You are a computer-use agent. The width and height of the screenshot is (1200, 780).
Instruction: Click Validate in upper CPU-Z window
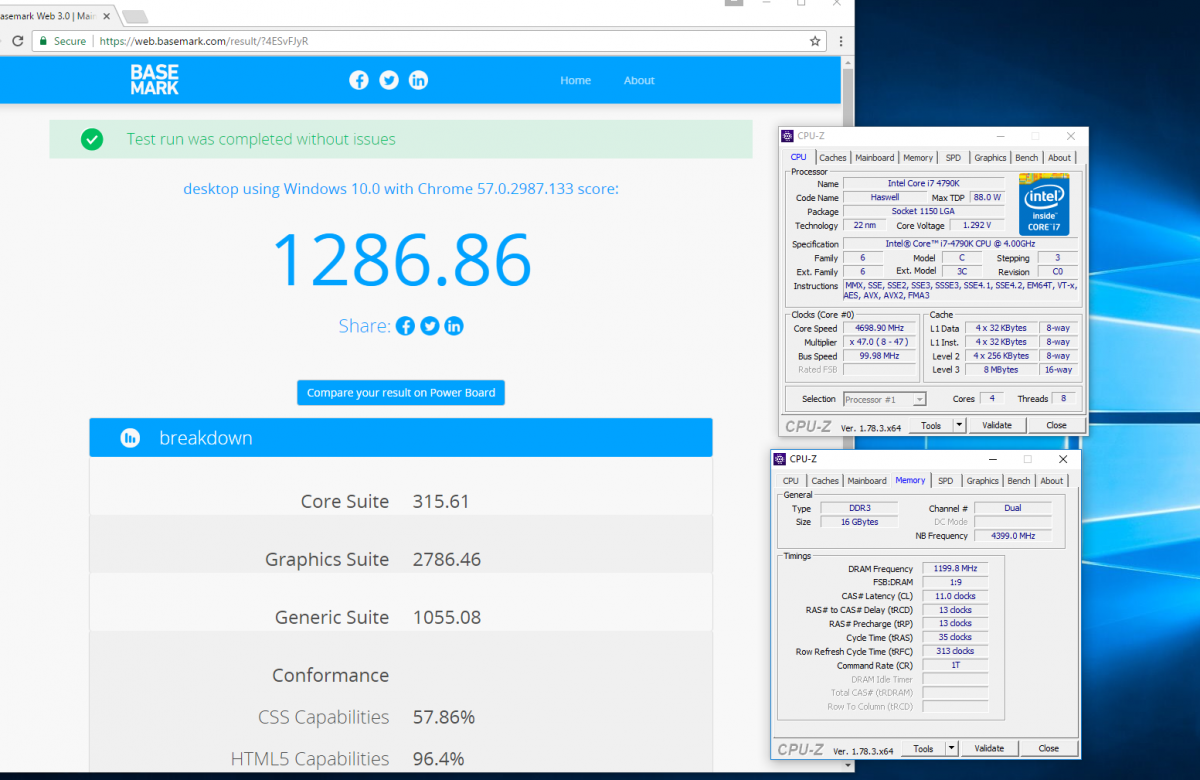coord(997,425)
